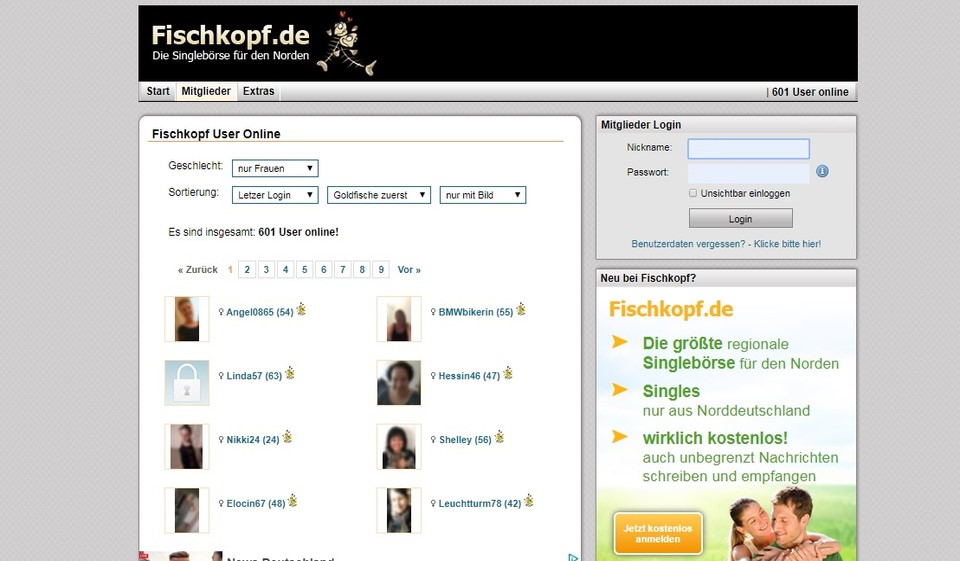Open the Extras tab
The height and width of the screenshot is (561, 960).
[258, 92]
